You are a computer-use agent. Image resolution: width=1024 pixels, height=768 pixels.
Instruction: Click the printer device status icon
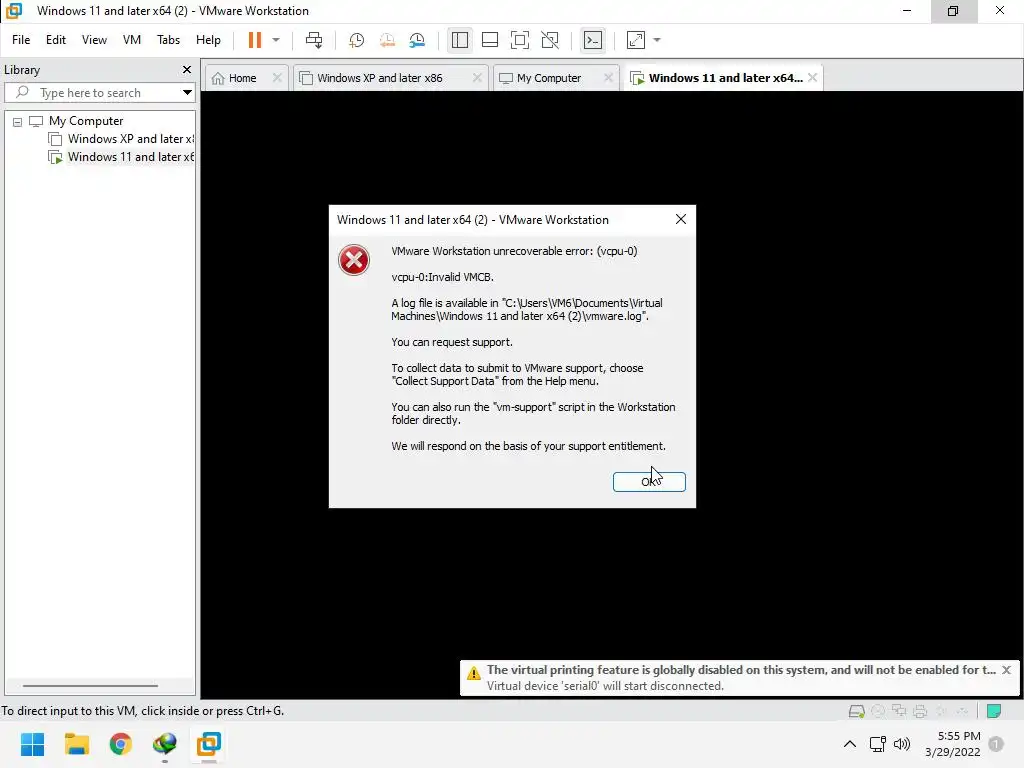click(920, 711)
